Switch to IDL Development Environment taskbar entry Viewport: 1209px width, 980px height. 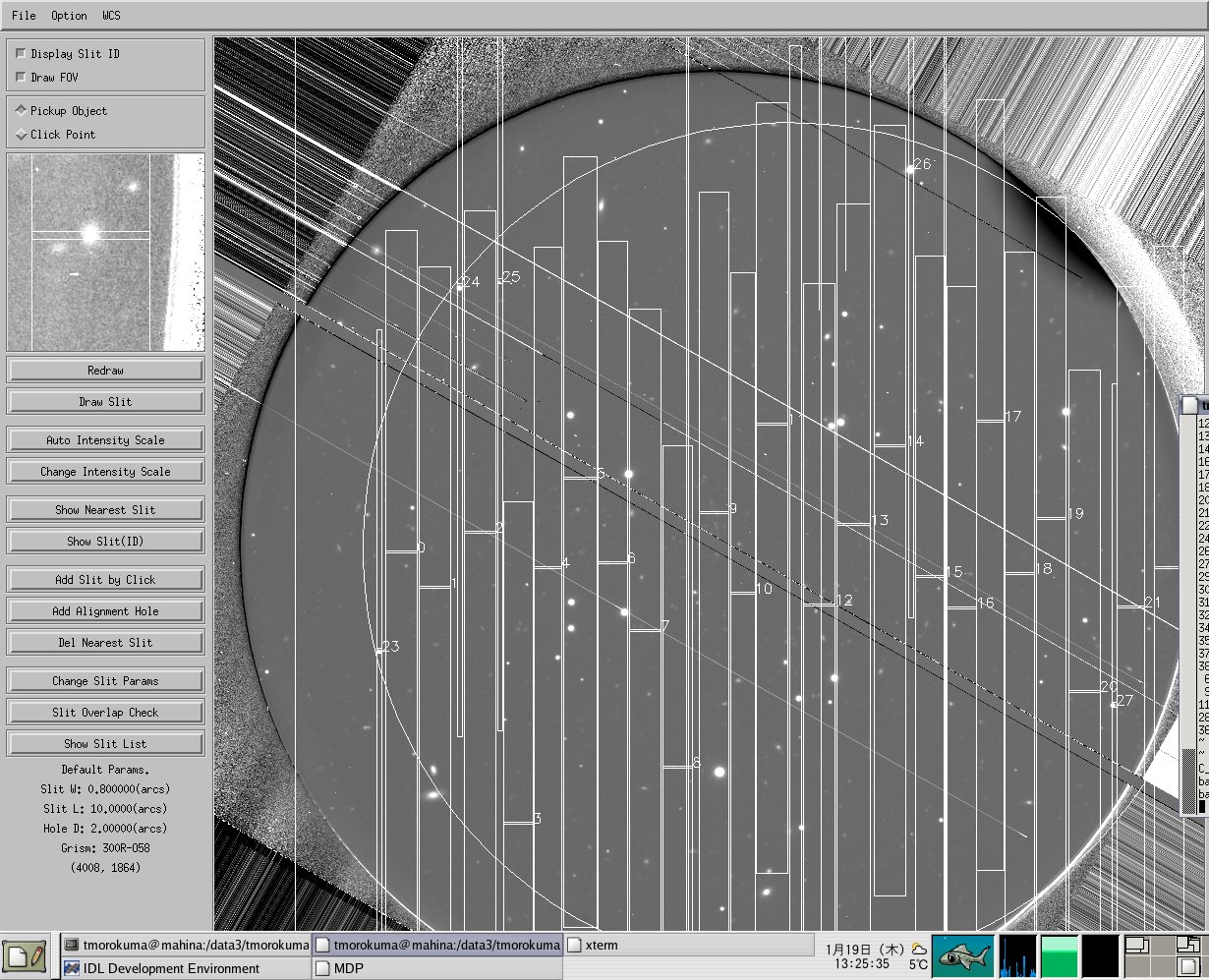187,968
